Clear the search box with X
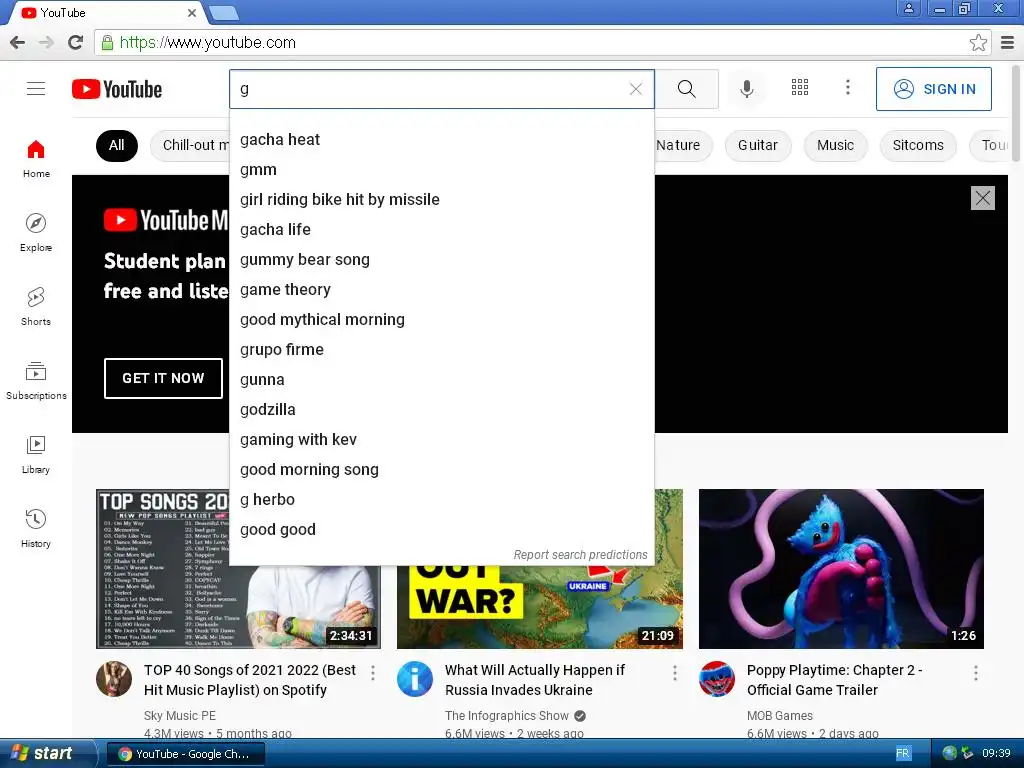 635,89
